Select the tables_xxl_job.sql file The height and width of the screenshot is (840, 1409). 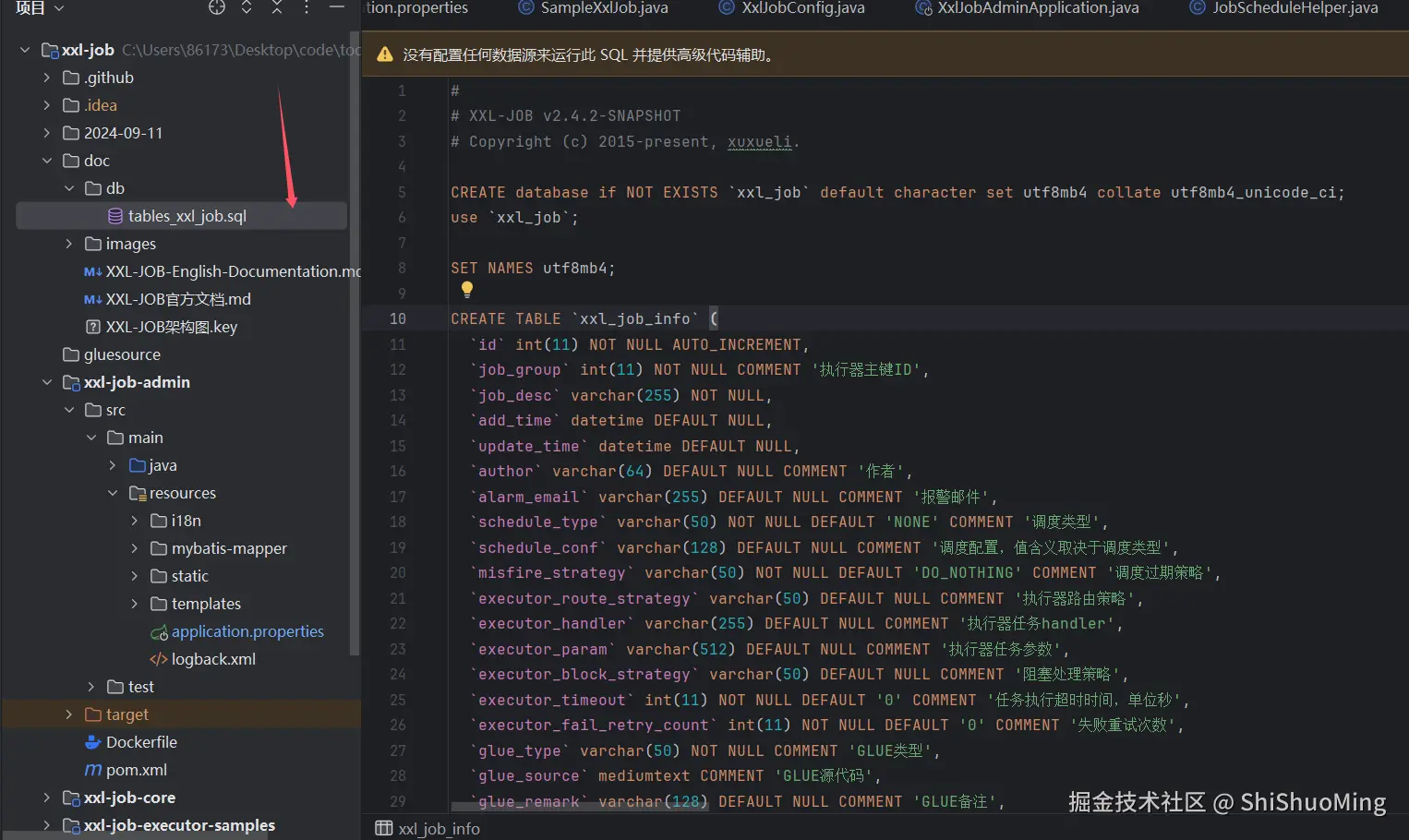coord(182,216)
